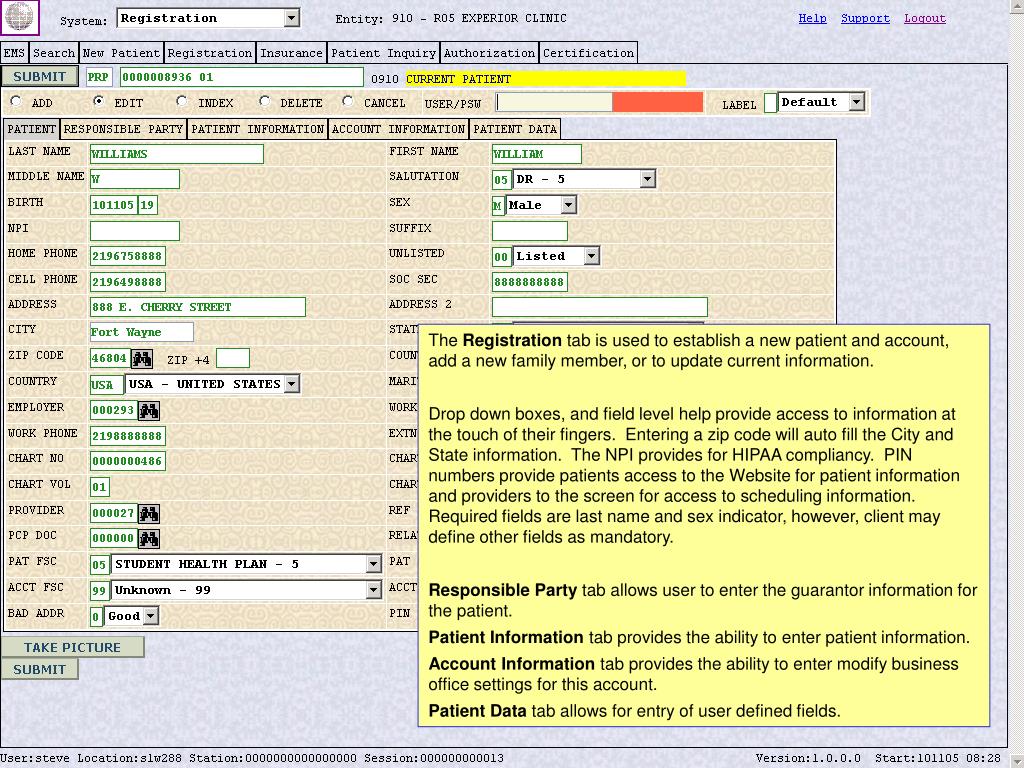The width and height of the screenshot is (1024, 768).
Task: Select the DELETE radio button
Action: coord(264,101)
